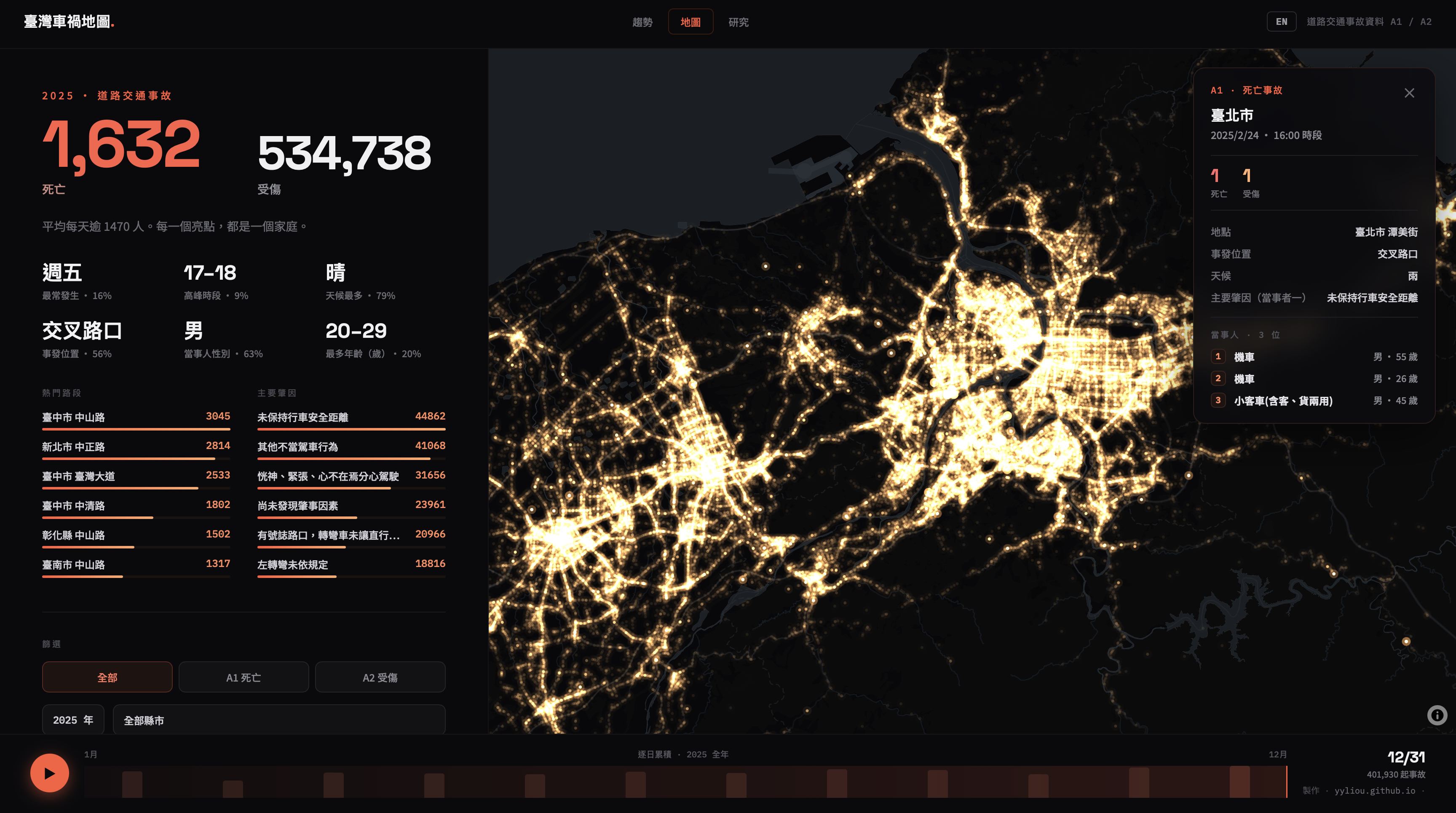The height and width of the screenshot is (813, 1456).
Task: Open the 趨勢 tab
Action: click(x=642, y=22)
